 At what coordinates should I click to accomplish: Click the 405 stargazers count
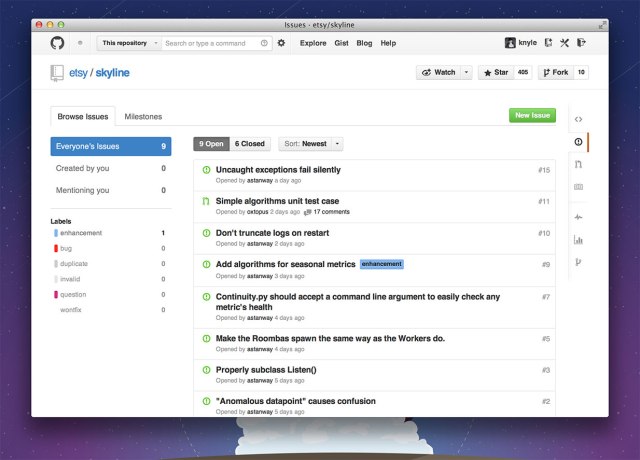[x=523, y=72]
